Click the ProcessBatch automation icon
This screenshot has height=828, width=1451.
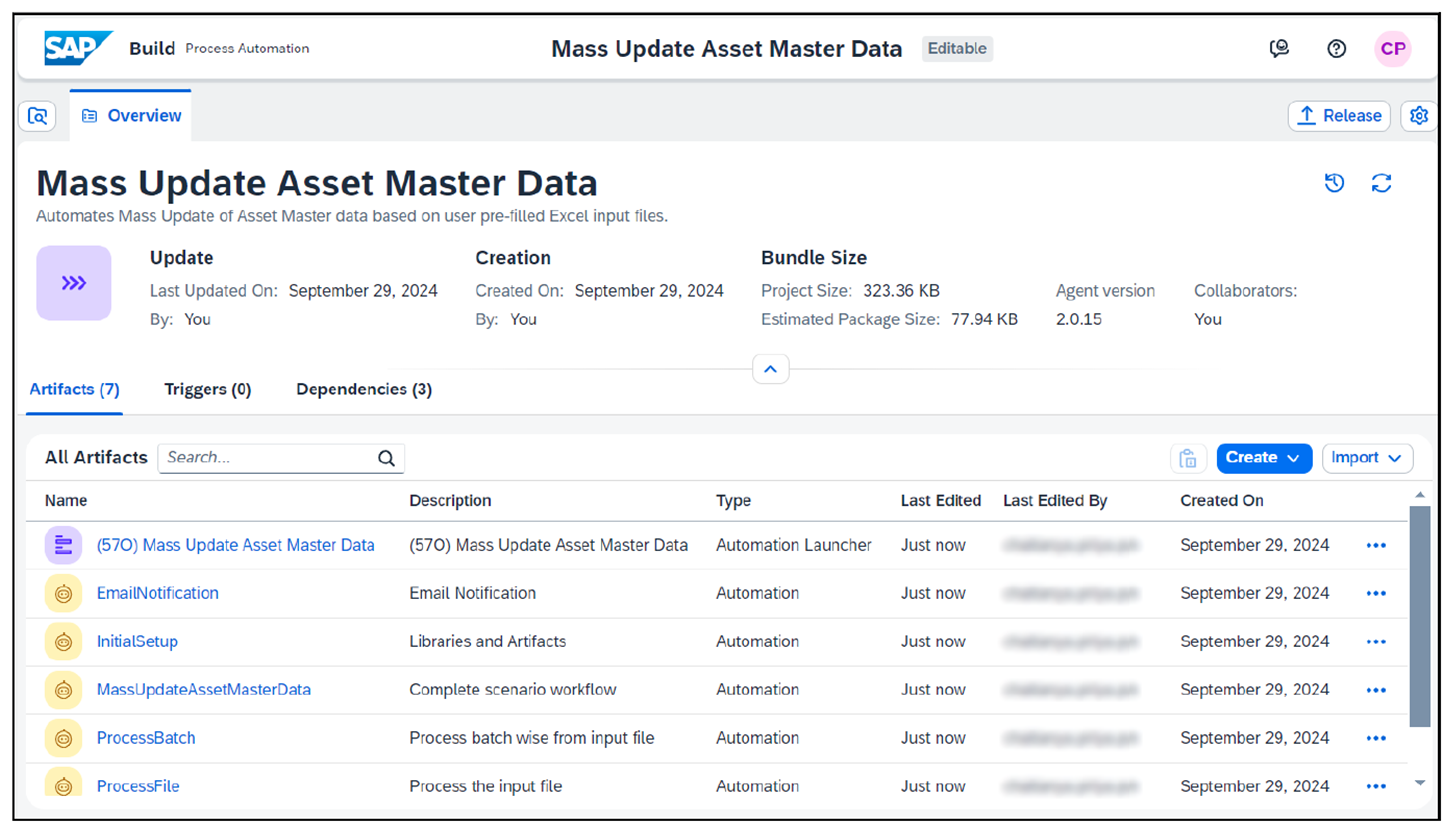coord(64,738)
